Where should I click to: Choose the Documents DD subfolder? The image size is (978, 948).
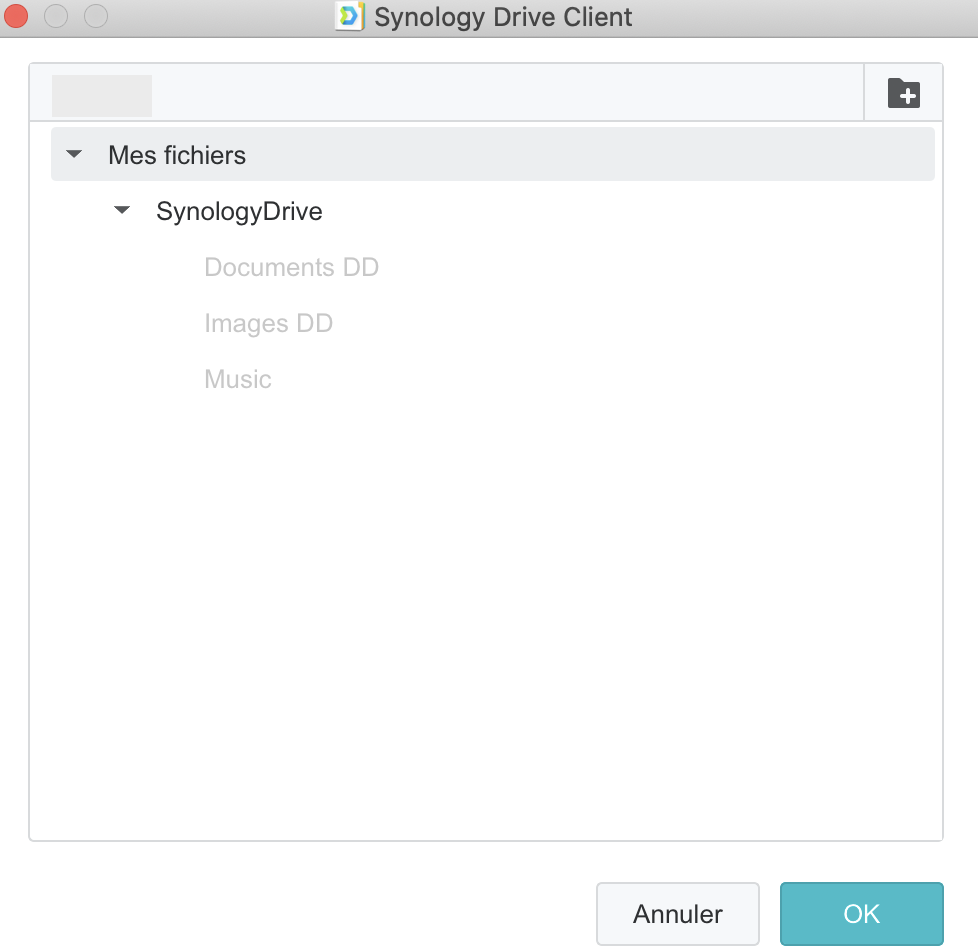coord(291,267)
